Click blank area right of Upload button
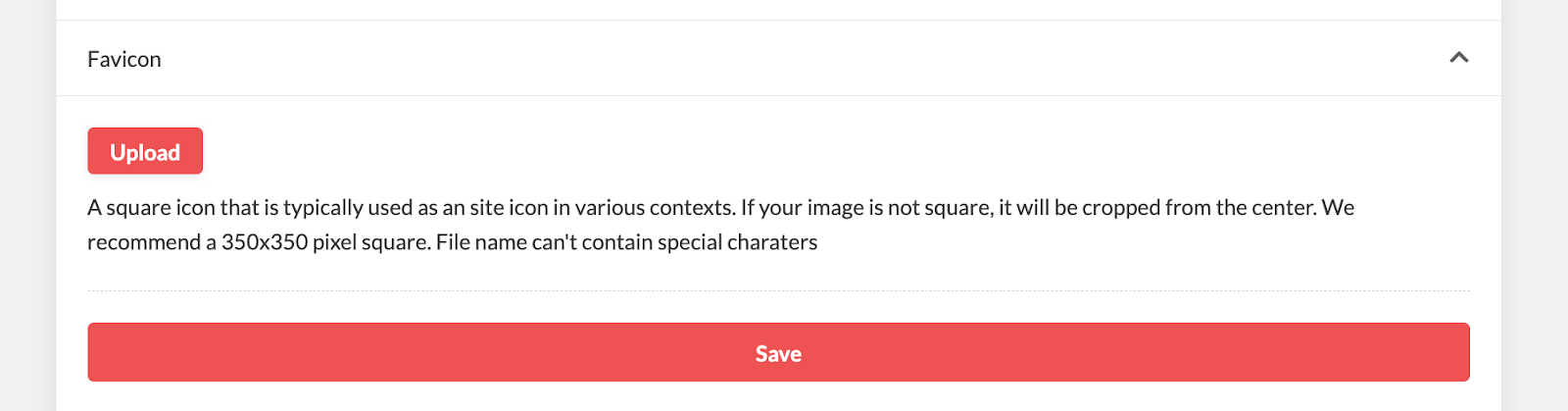 (x=686, y=151)
